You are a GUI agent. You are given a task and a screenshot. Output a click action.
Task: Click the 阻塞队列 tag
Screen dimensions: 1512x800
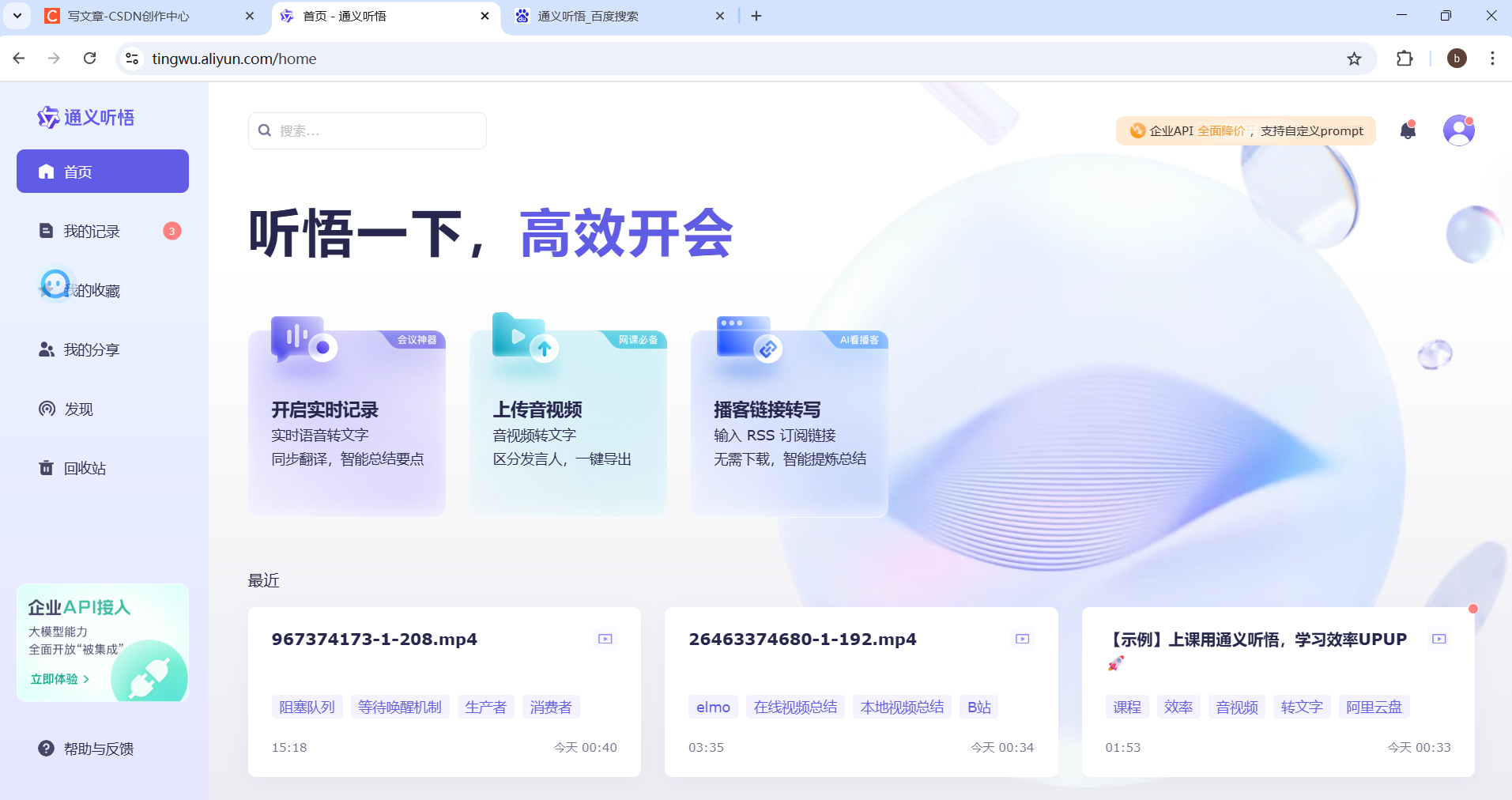coord(307,707)
